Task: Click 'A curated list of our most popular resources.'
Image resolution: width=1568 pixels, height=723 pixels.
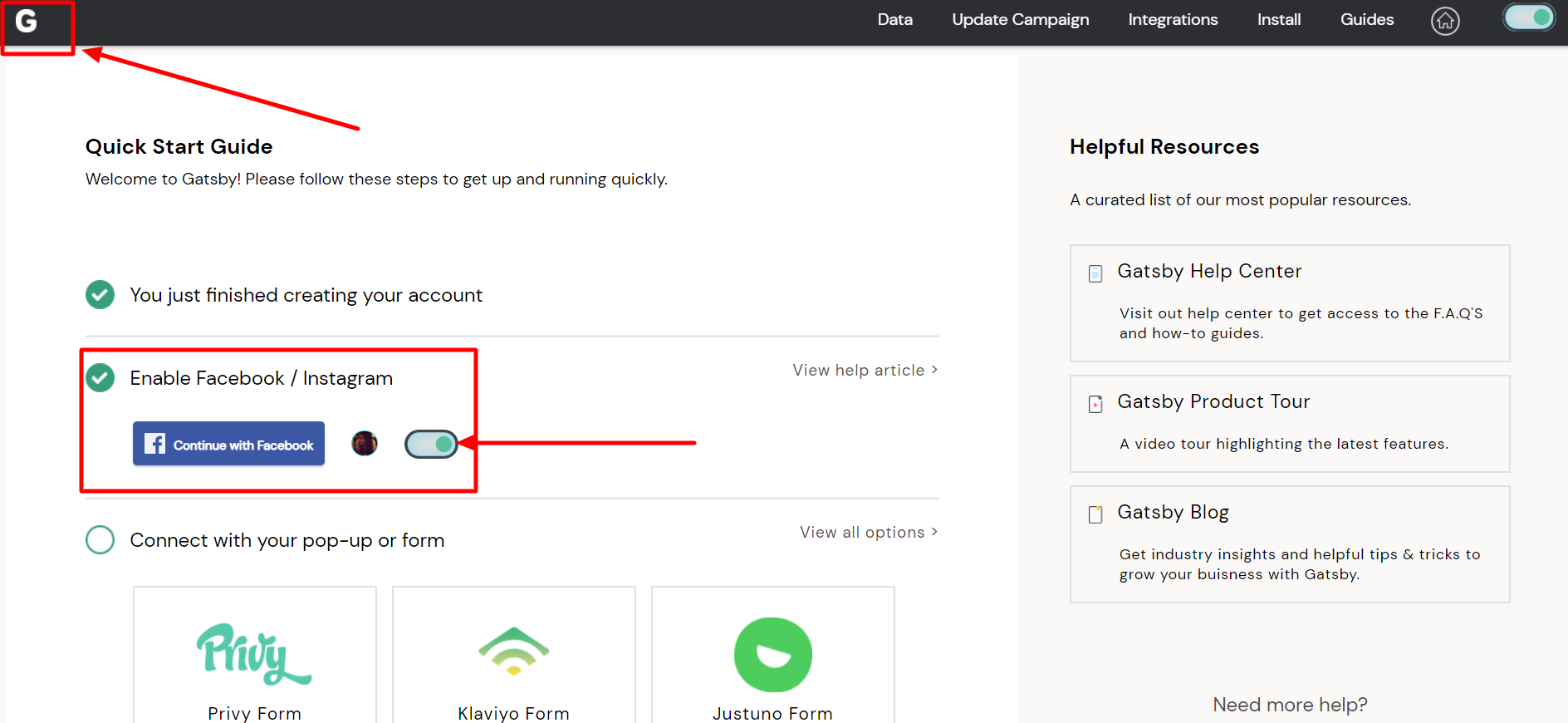Action: tap(1241, 199)
